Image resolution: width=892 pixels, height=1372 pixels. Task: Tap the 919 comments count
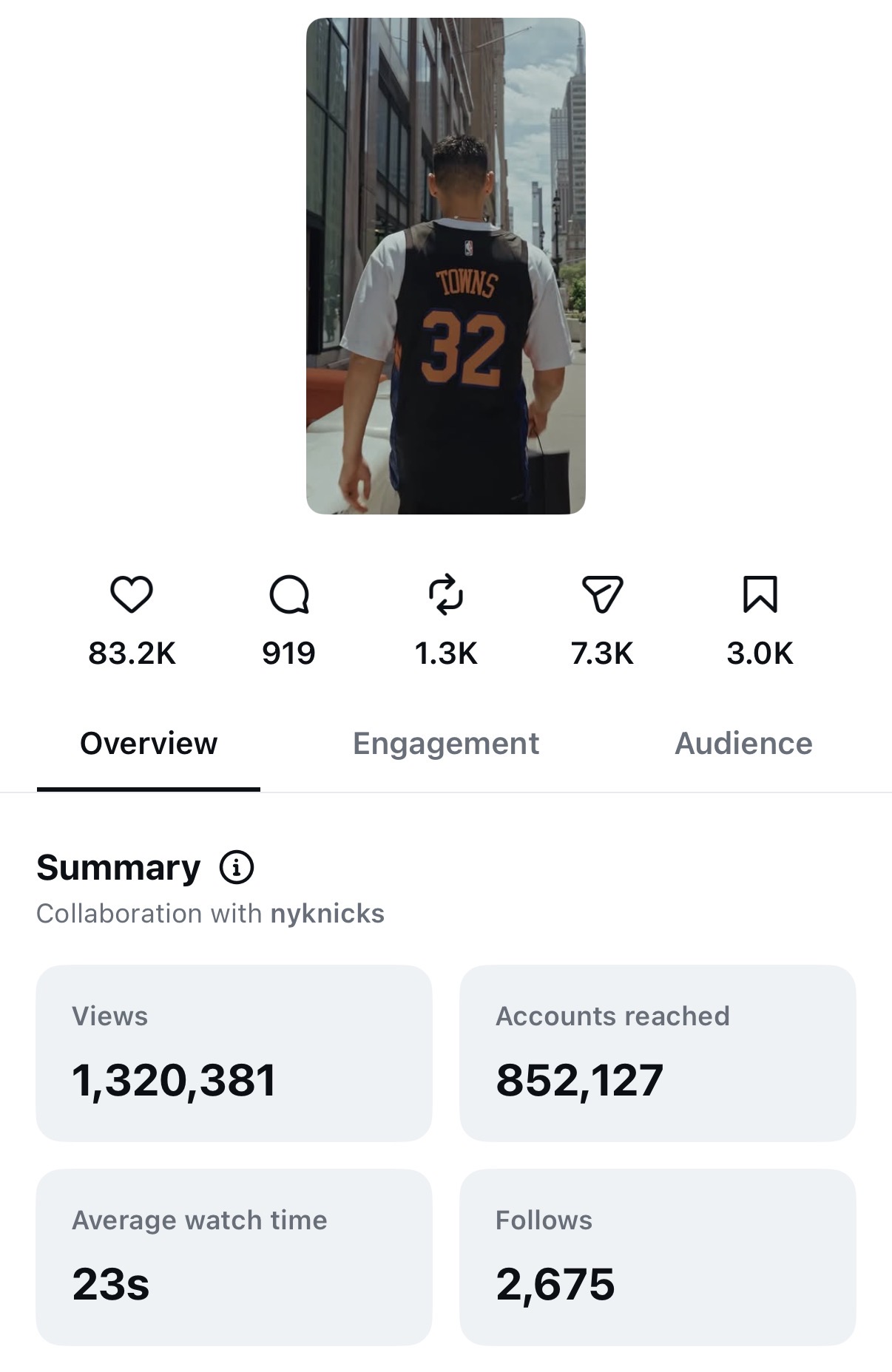point(289,653)
